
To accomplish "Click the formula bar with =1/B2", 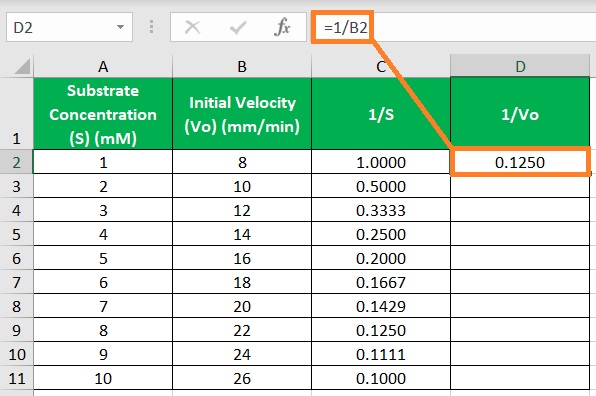I will [454, 27].
